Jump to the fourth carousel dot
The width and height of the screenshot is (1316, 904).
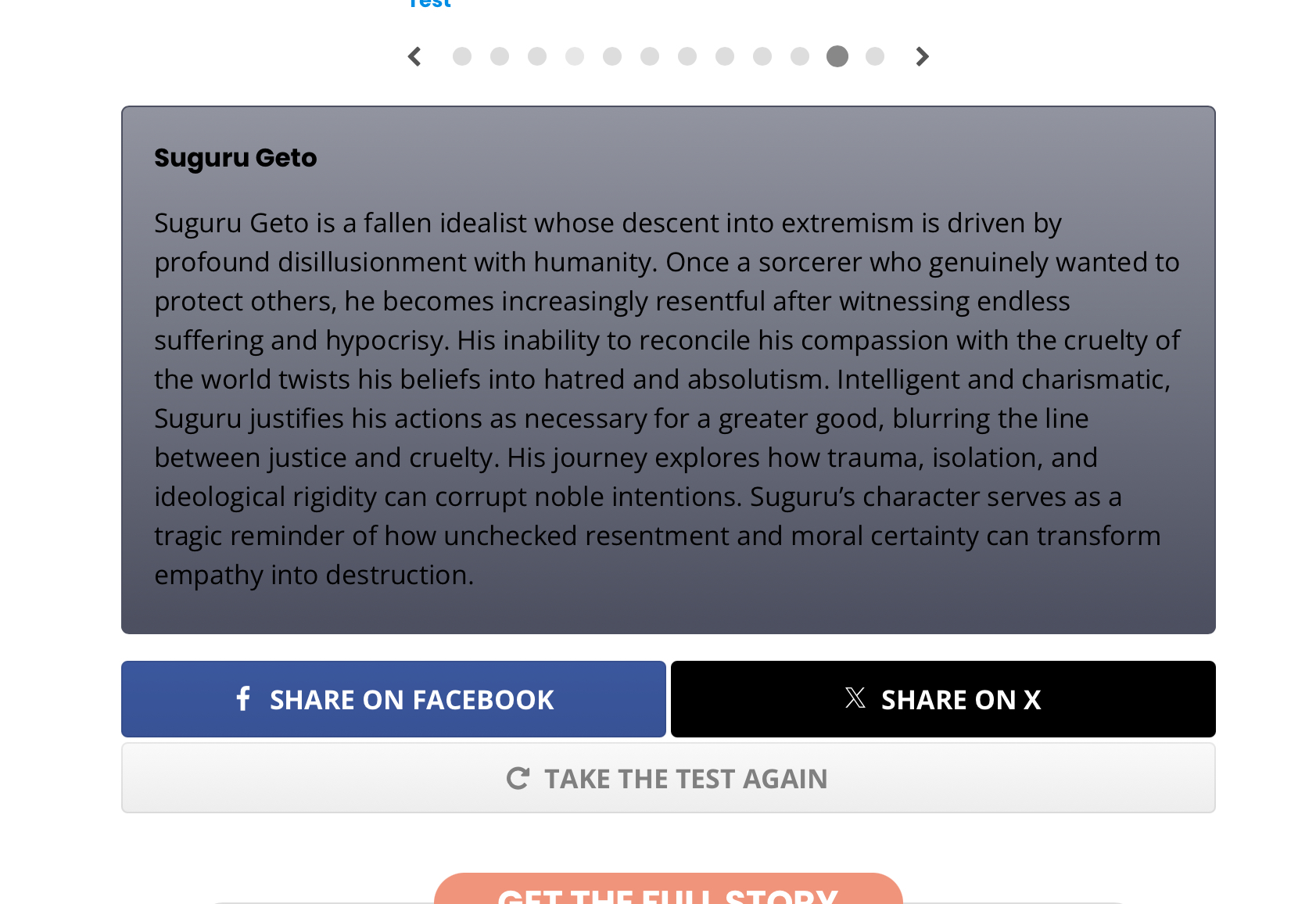[x=575, y=56]
